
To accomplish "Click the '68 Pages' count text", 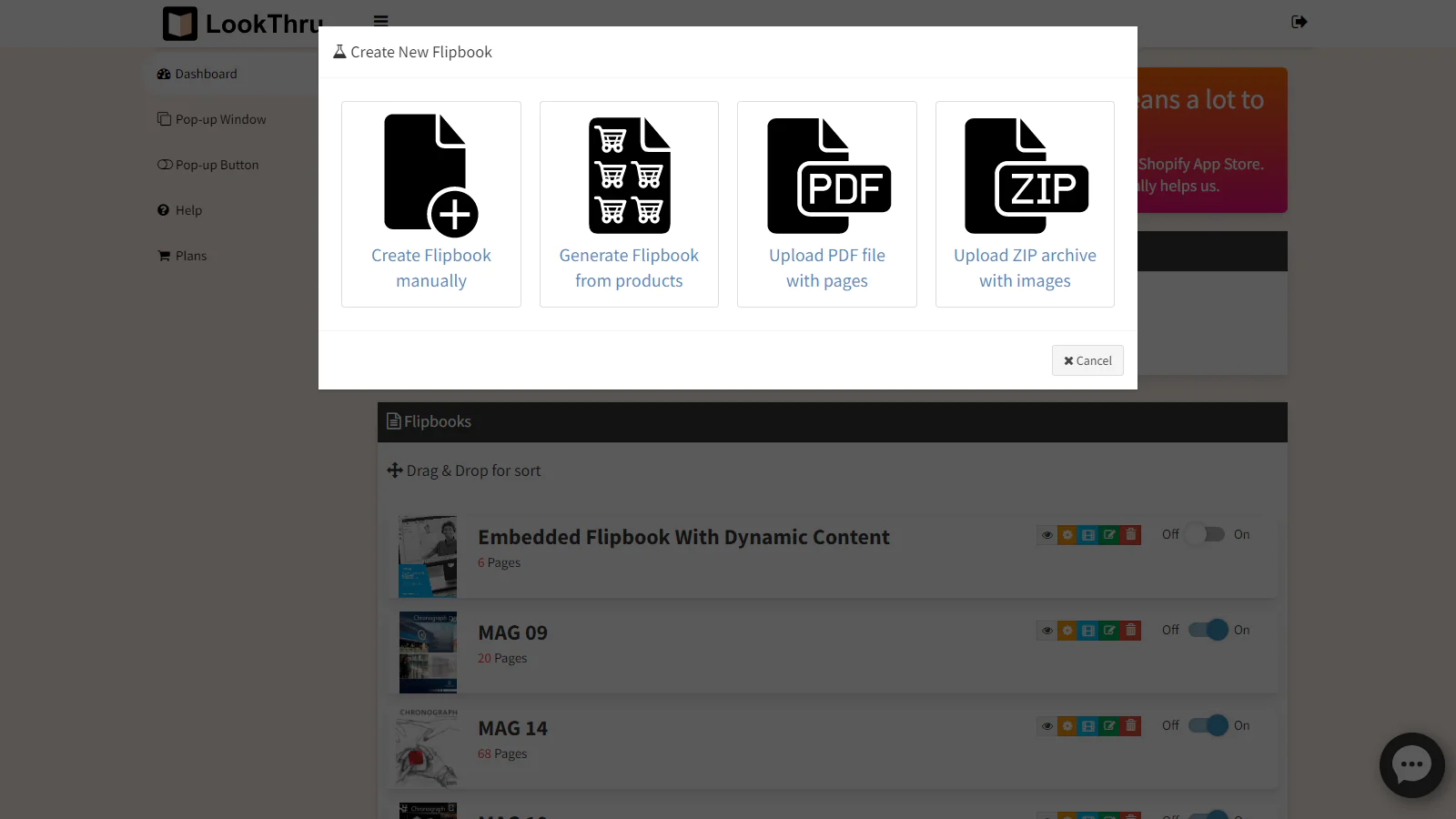I will tap(502, 754).
